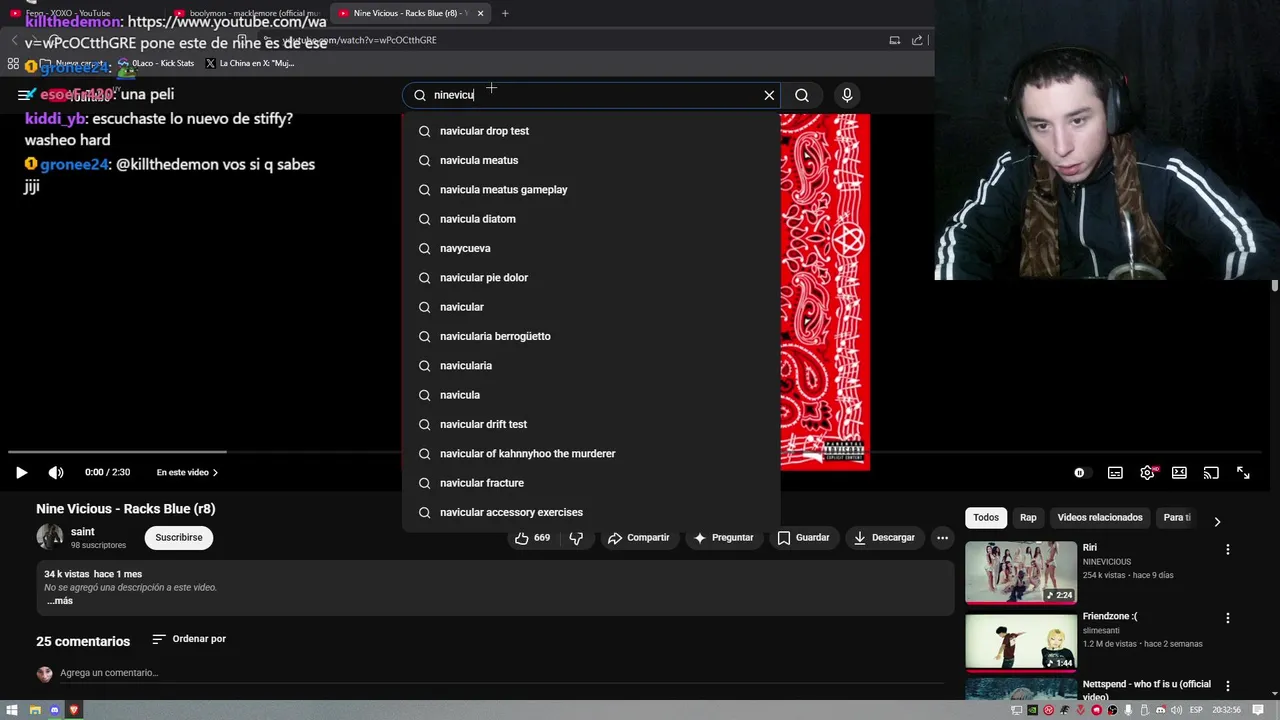Image resolution: width=1280 pixels, height=720 pixels.
Task: Share the video via Compartir
Action: [638, 538]
